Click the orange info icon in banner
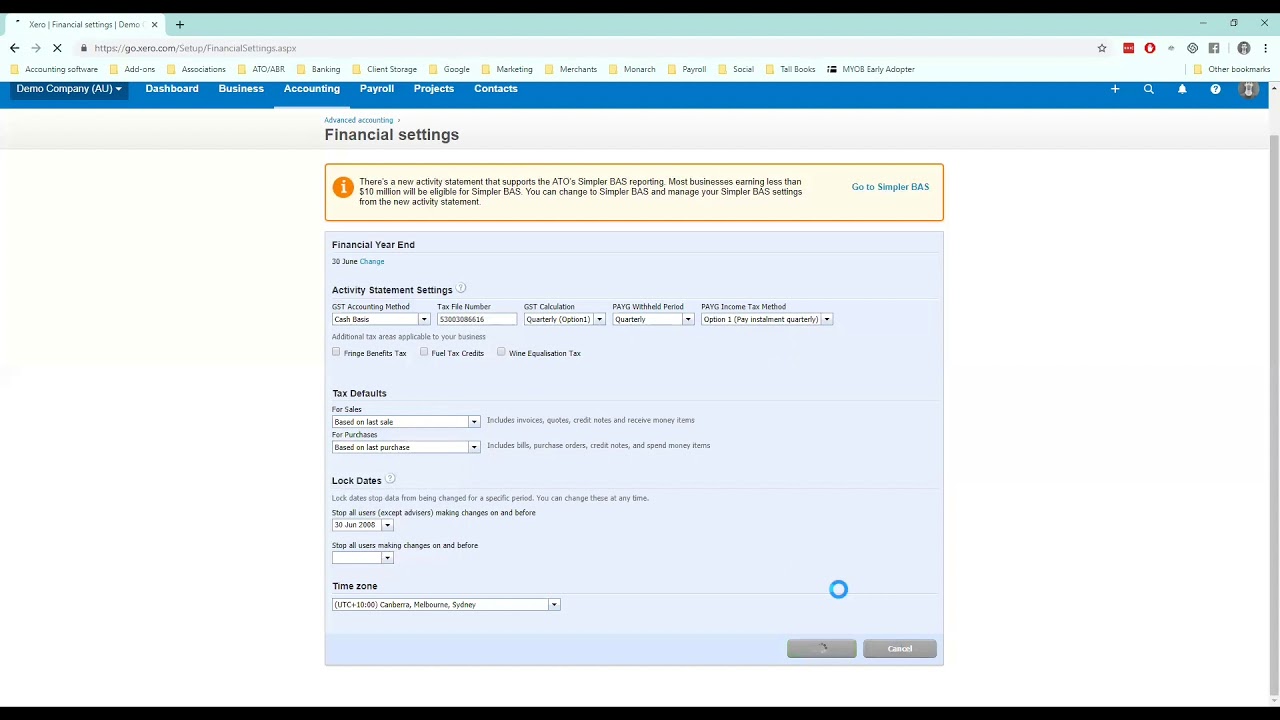 [x=343, y=187]
